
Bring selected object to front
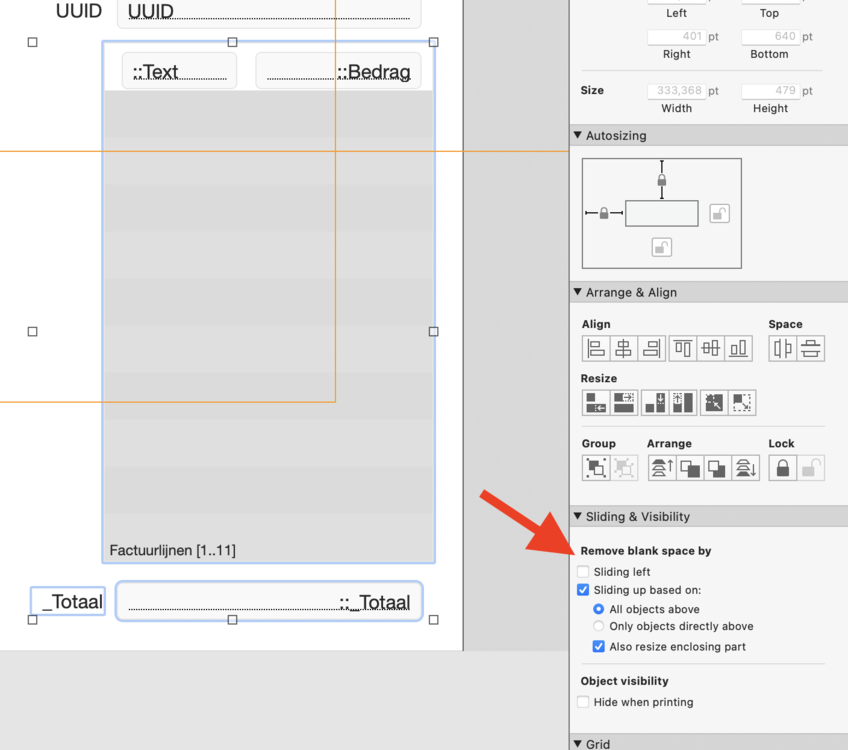[x=662, y=468]
